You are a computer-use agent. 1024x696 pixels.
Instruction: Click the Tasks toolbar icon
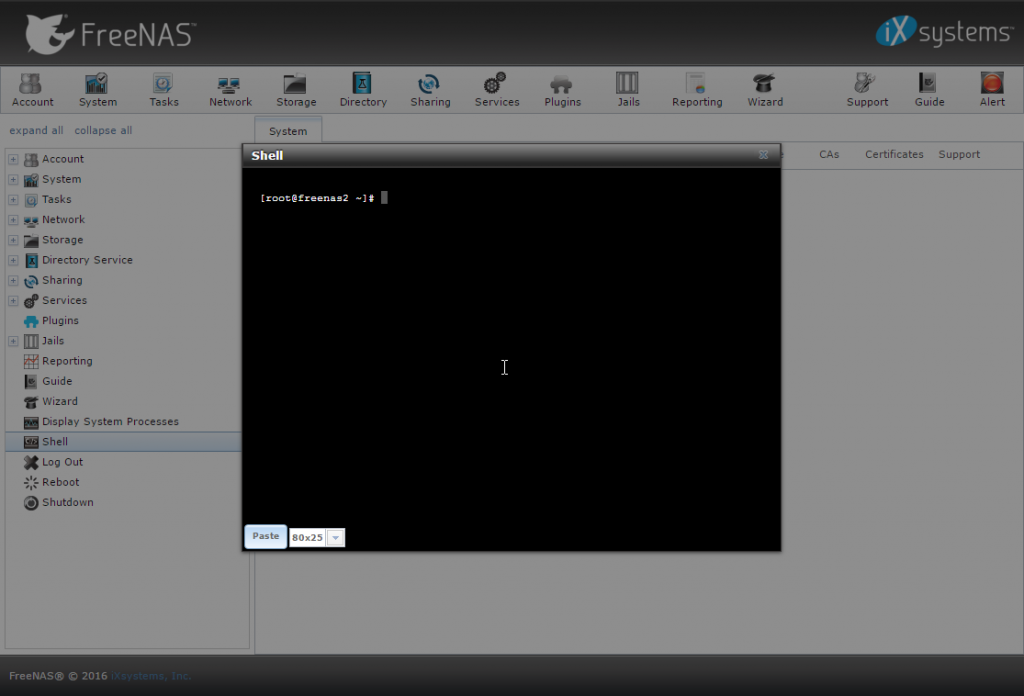point(163,88)
